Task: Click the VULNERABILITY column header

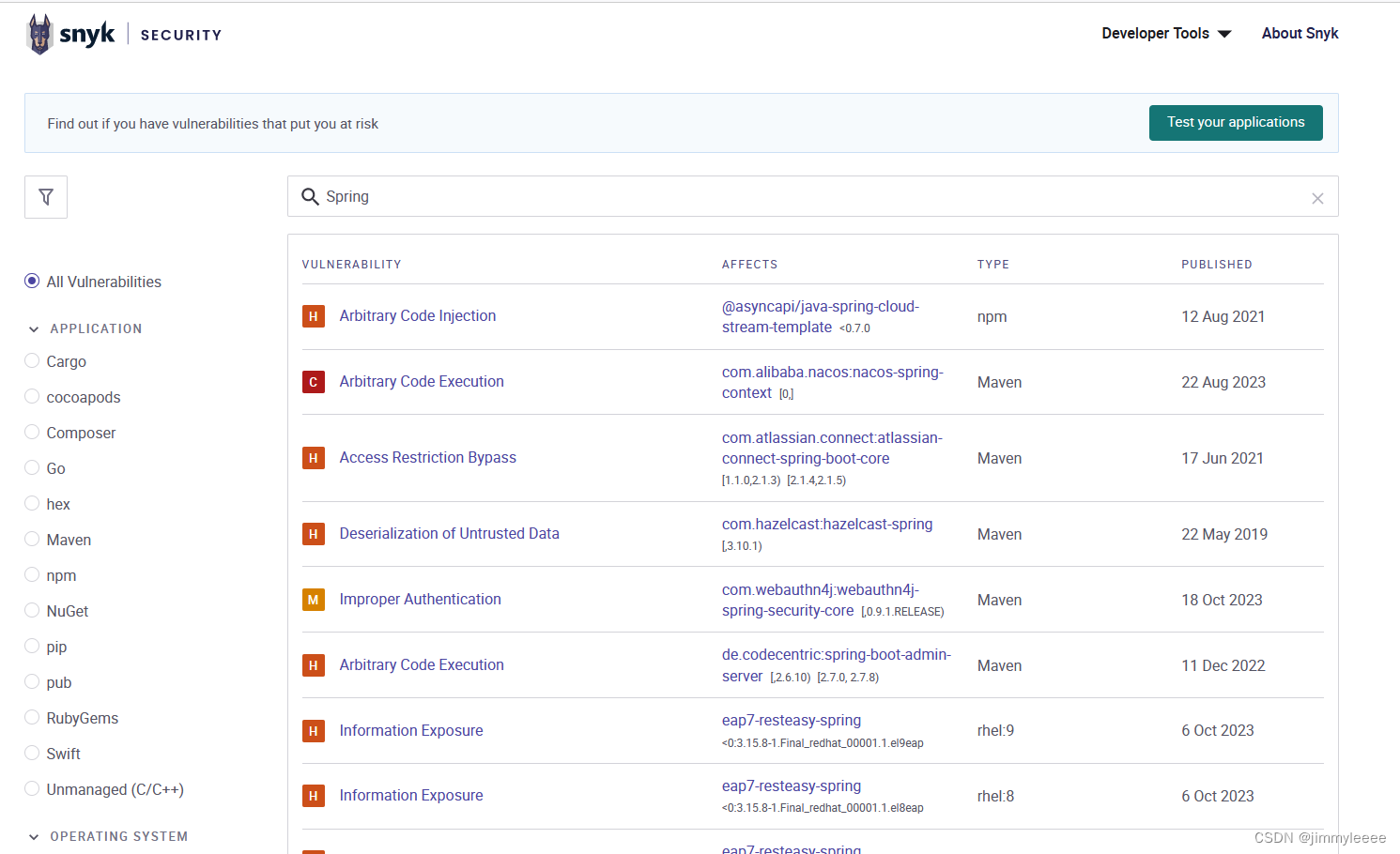Action: coord(351,265)
